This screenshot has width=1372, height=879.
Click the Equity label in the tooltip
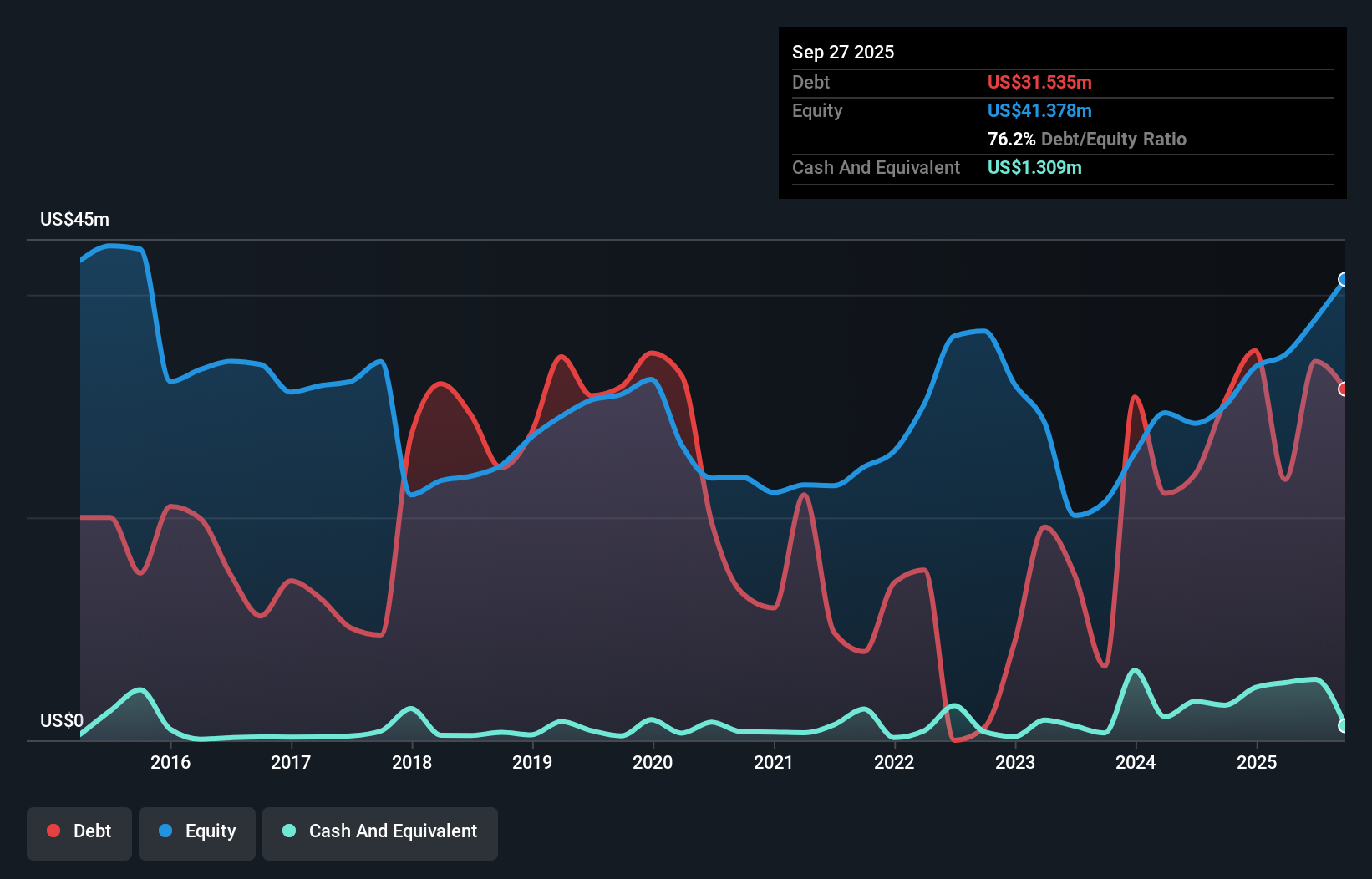click(817, 110)
